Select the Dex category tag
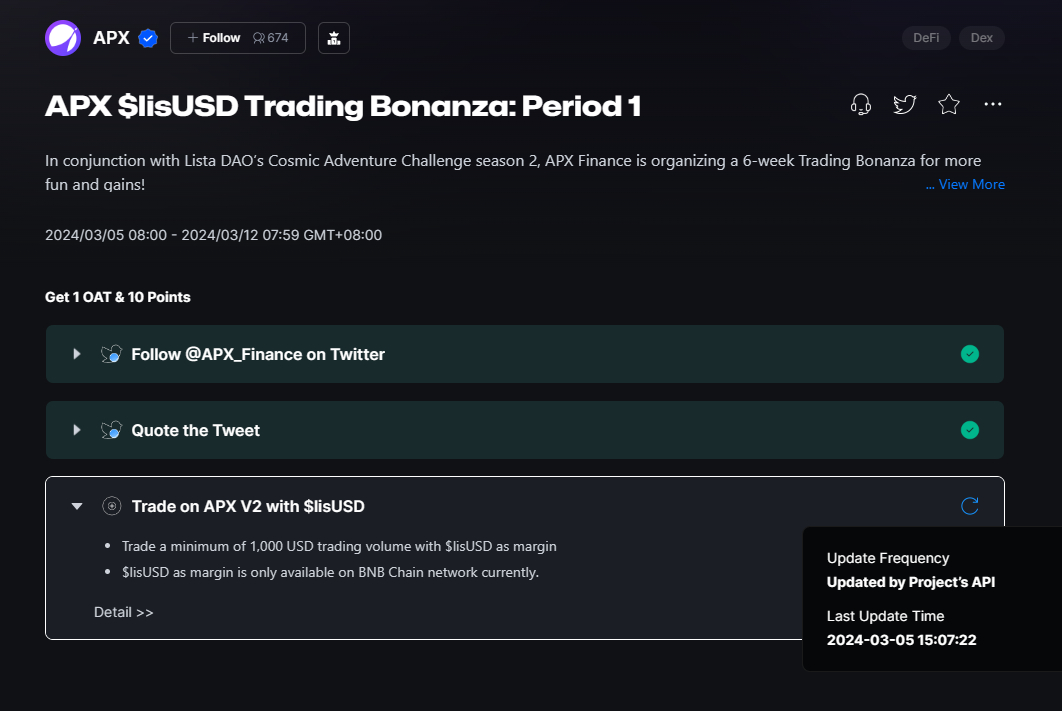Viewport: 1062px width, 711px height. click(x=982, y=38)
